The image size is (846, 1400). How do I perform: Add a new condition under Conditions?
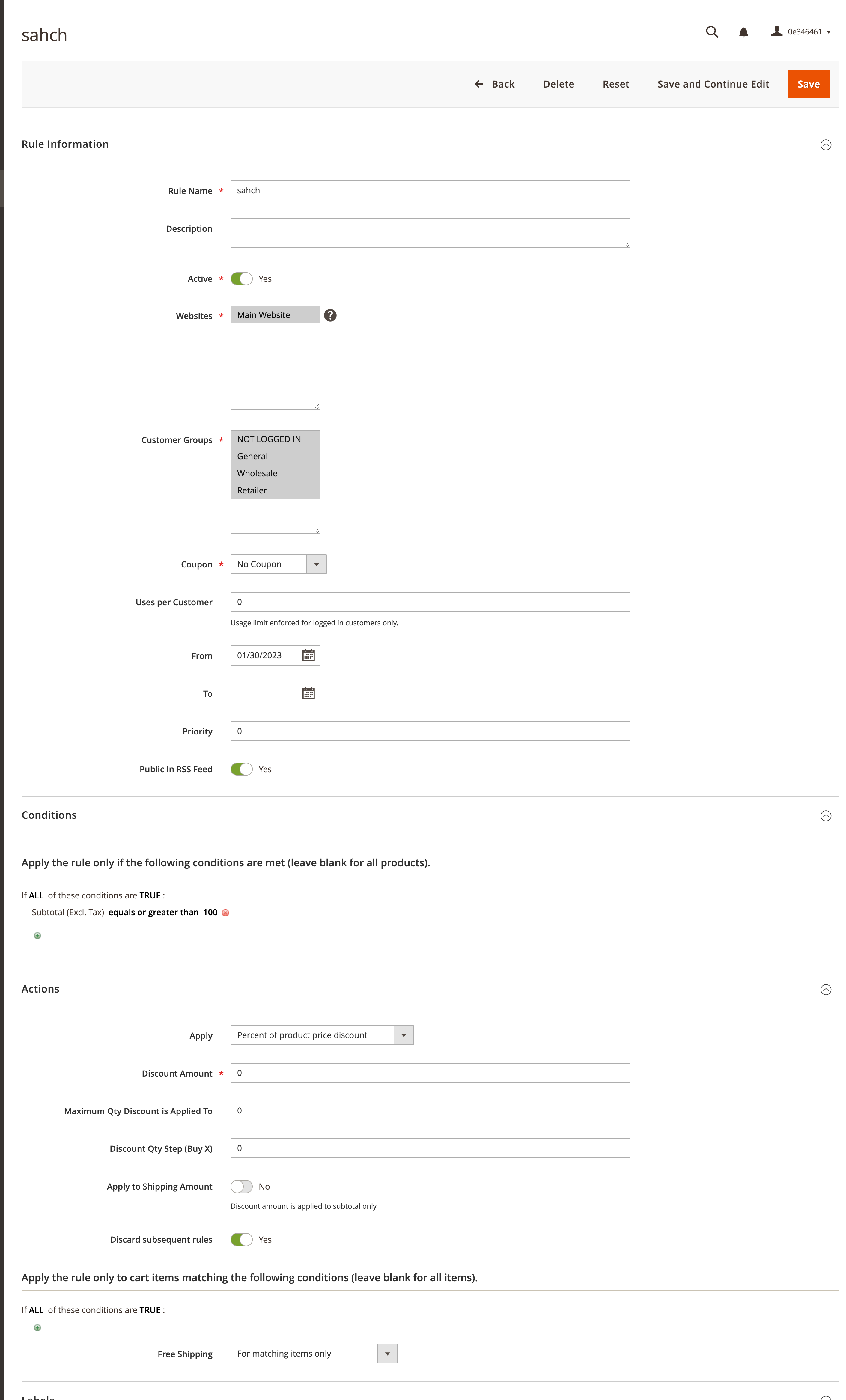point(37,935)
